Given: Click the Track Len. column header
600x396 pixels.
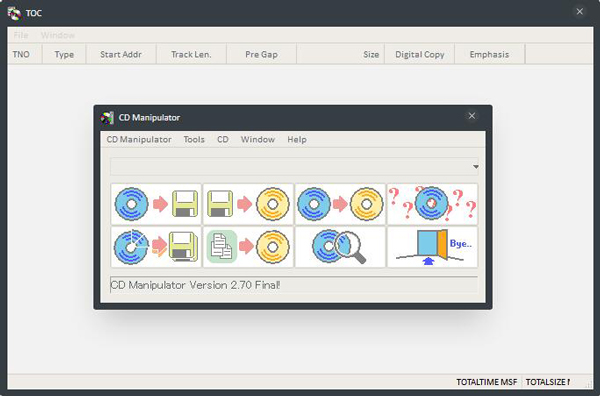Looking at the screenshot, I should click(x=191, y=54).
